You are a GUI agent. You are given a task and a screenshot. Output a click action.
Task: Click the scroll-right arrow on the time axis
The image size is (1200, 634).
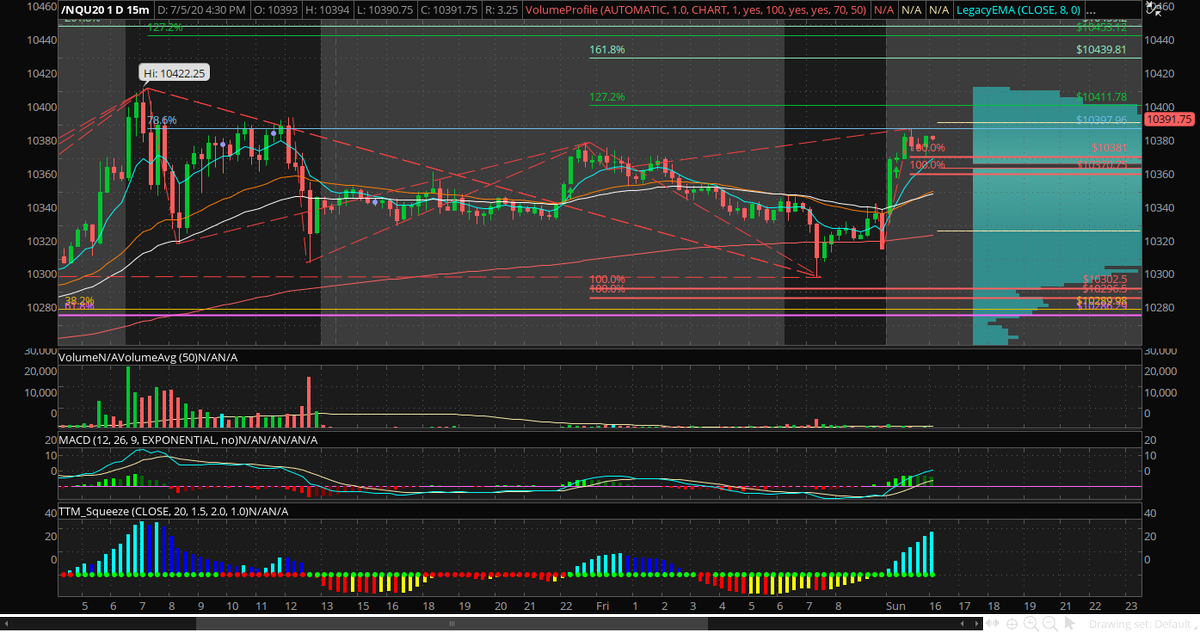[x=977, y=623]
